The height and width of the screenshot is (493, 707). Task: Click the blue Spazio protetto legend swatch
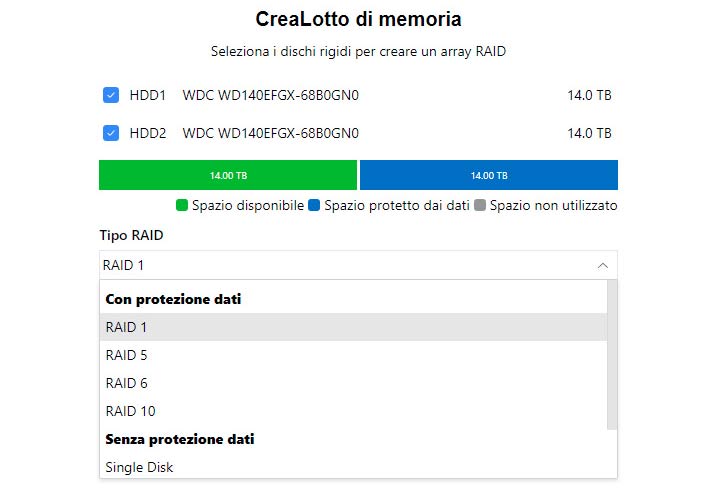click(314, 206)
